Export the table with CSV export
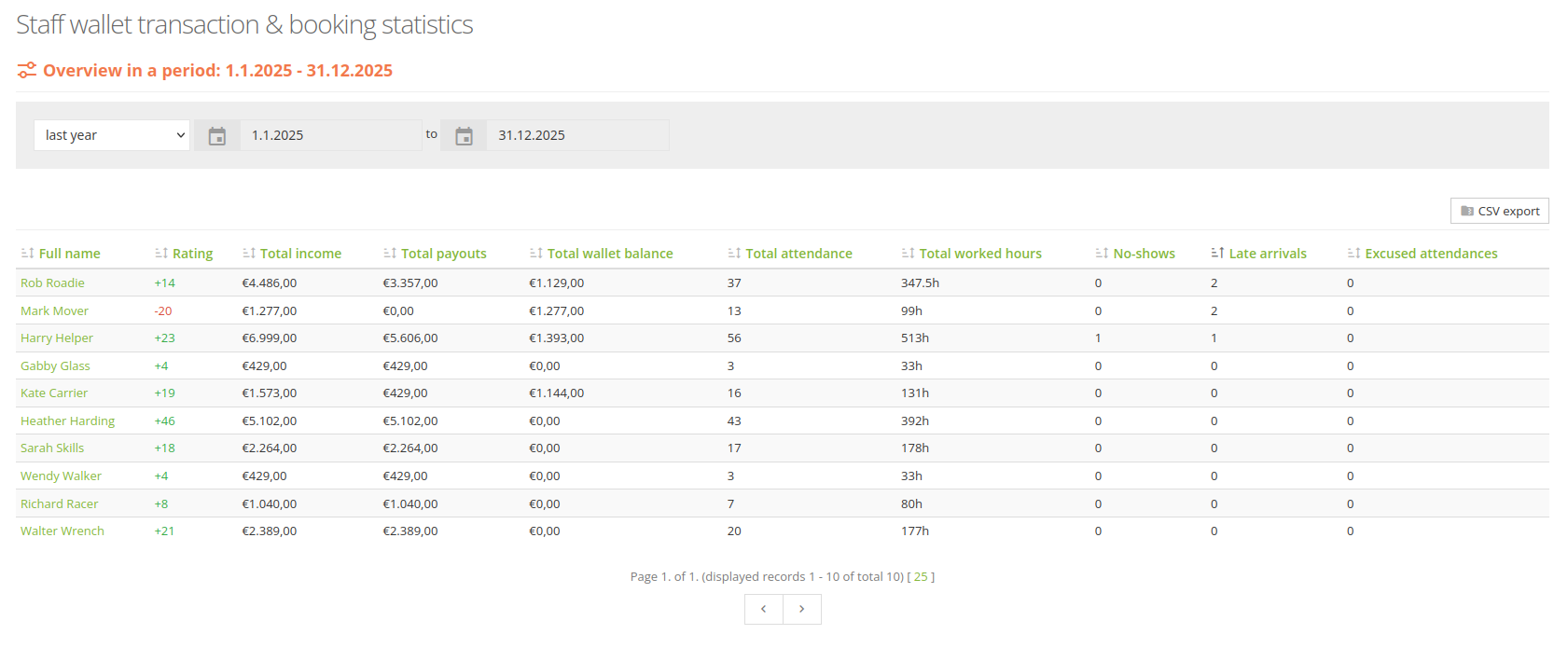The height and width of the screenshot is (648, 1568). [x=1500, y=211]
